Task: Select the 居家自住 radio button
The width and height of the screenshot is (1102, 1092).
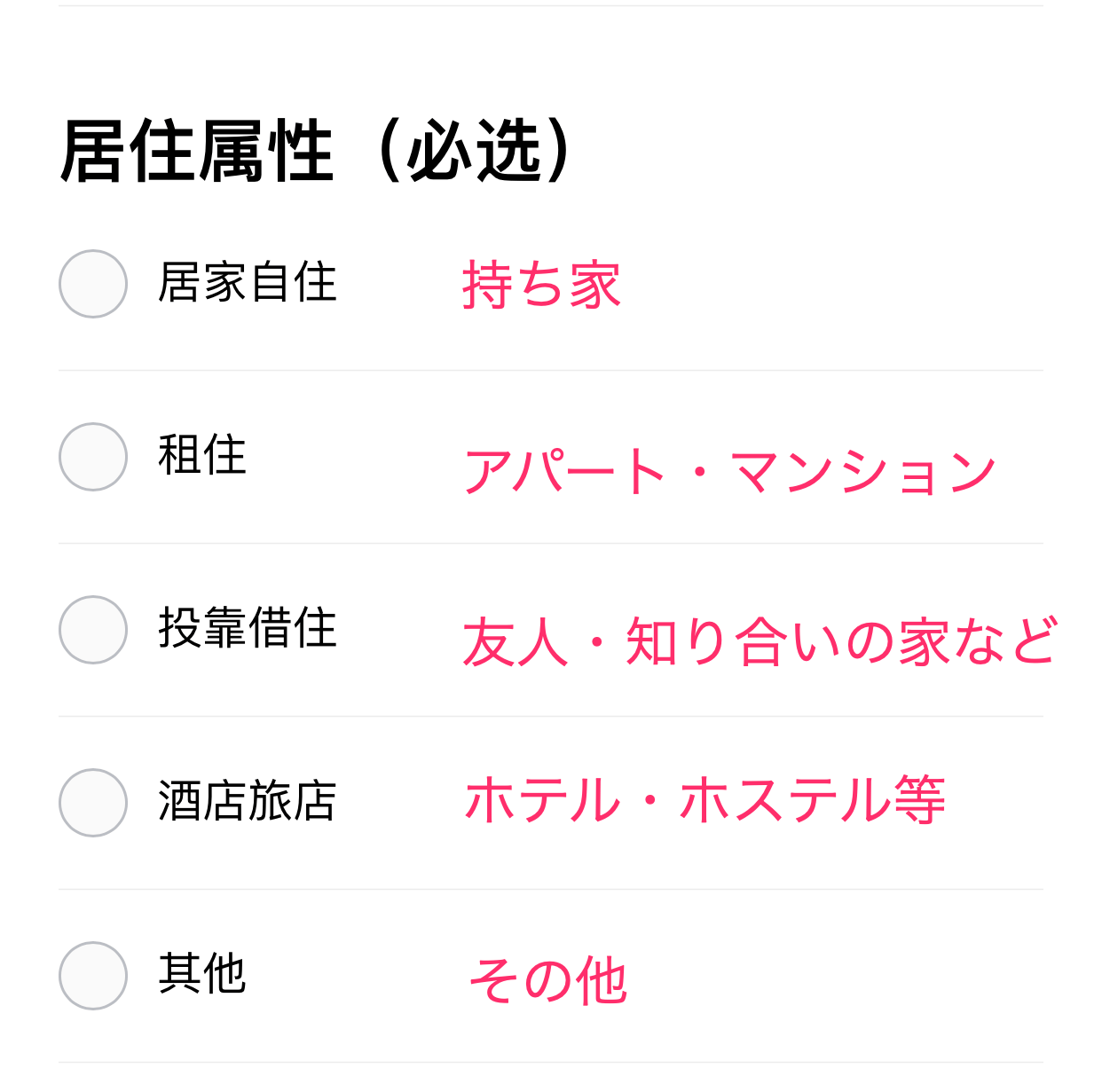Action: tap(93, 284)
